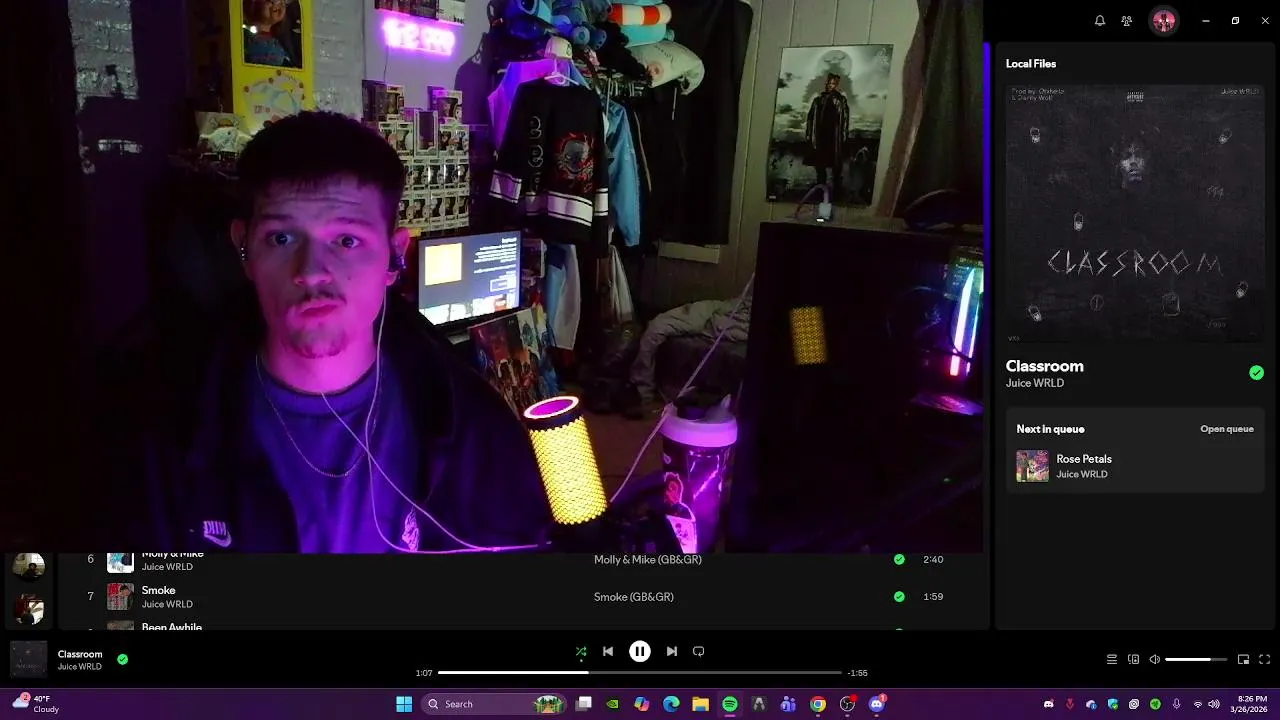Open OBS Studio from the taskbar
This screenshot has height=720, width=1280.
point(847,704)
